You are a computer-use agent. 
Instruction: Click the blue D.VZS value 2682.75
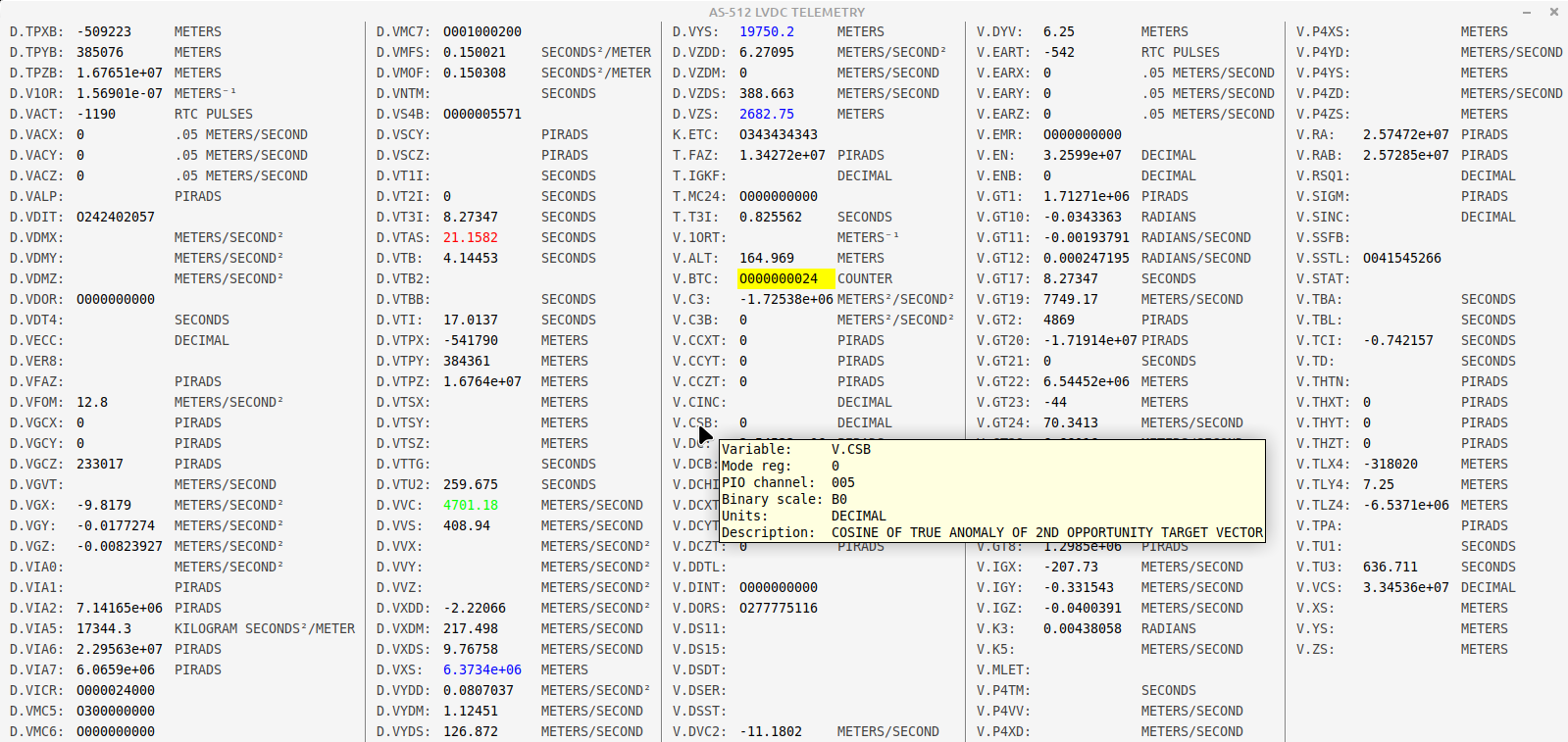pos(766,114)
